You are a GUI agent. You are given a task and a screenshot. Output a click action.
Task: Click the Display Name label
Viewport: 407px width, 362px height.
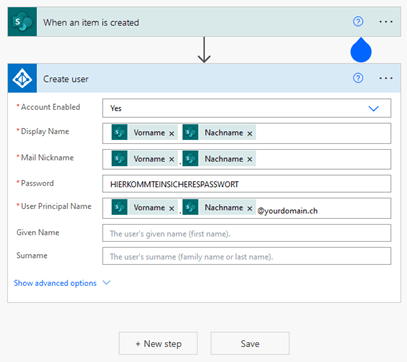45,131
